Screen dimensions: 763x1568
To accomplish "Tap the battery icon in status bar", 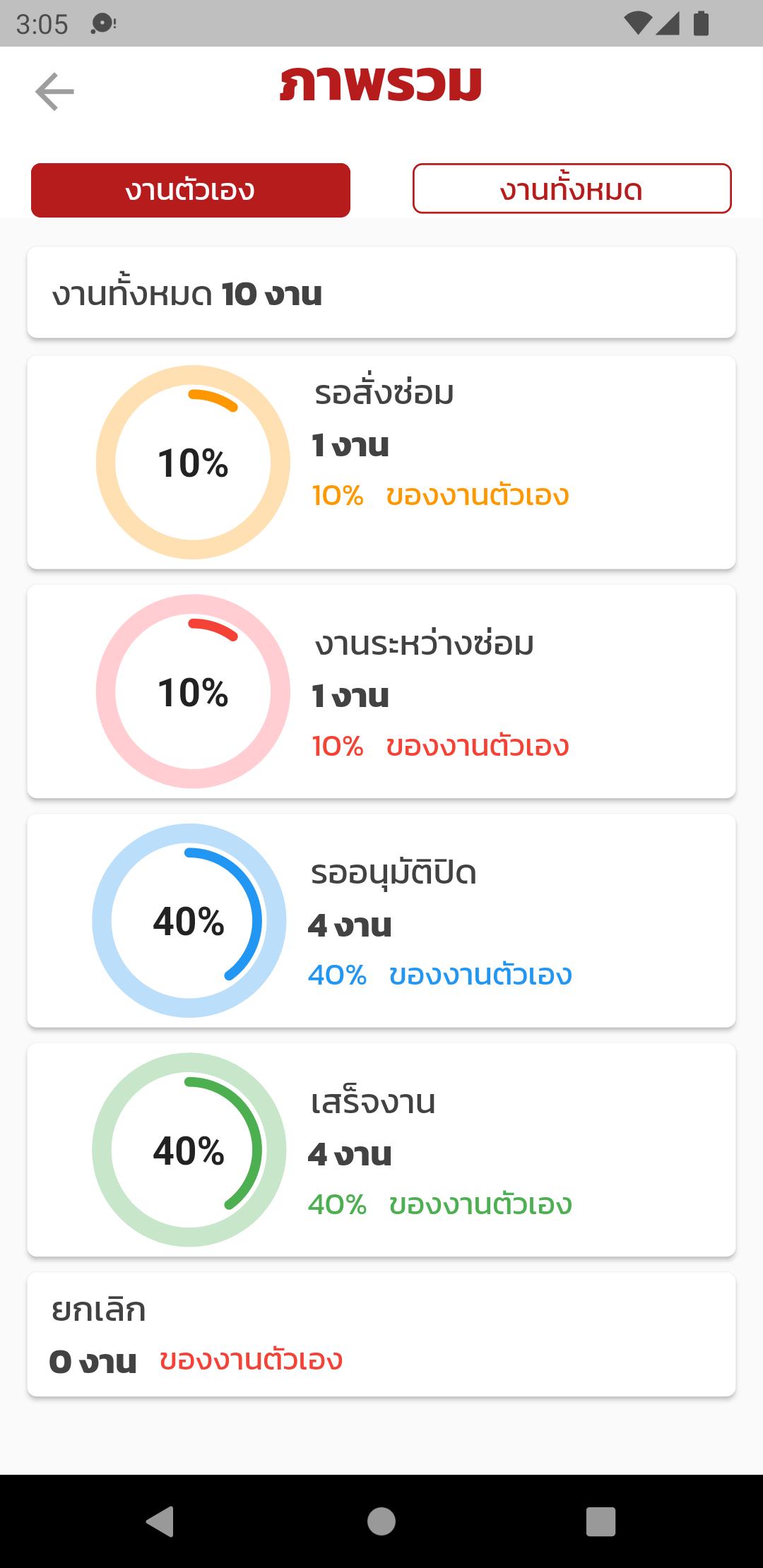I will pyautogui.click(x=701, y=23).
